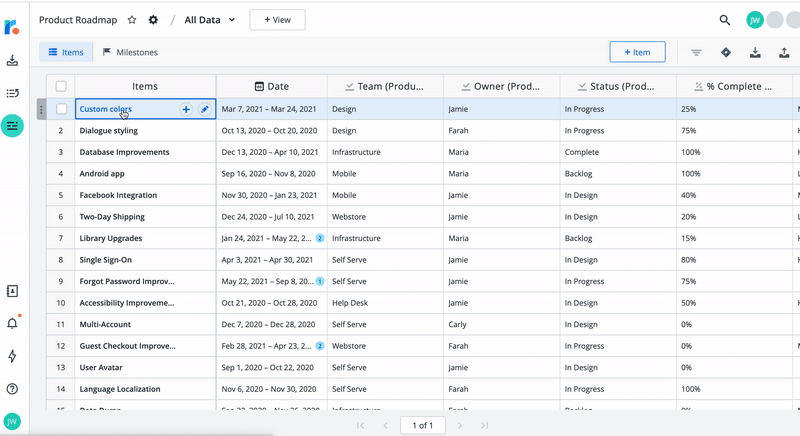Click the Owner column header
The height and width of the screenshot is (436, 800).
click(502, 86)
